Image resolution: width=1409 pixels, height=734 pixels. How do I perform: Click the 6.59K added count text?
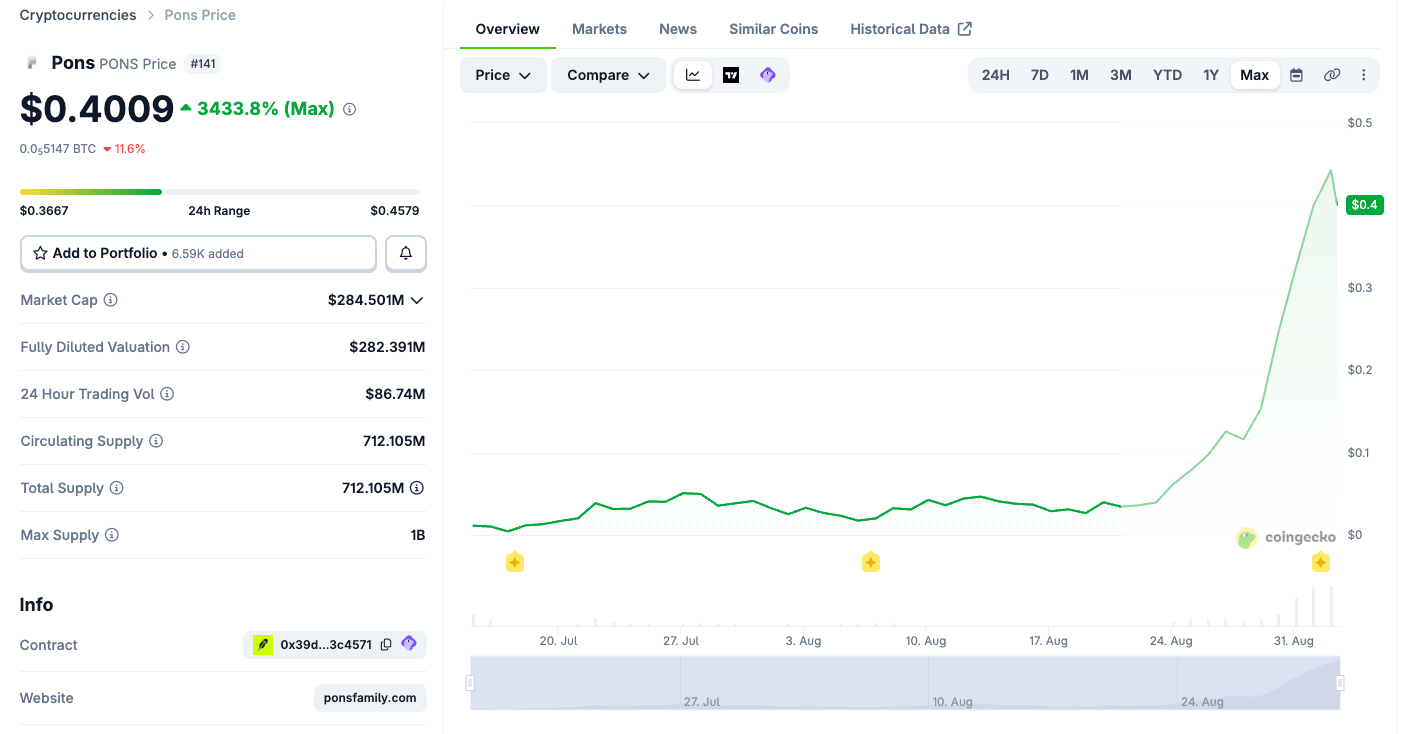(x=208, y=254)
